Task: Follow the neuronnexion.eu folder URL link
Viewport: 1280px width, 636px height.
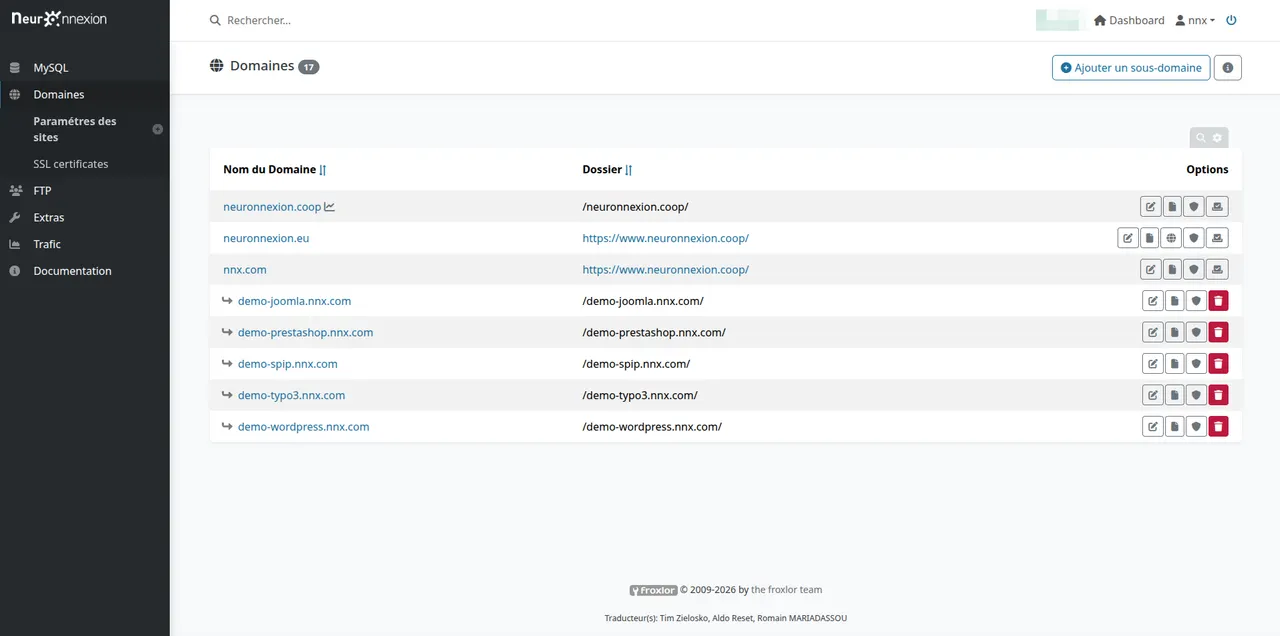Action: click(x=665, y=238)
